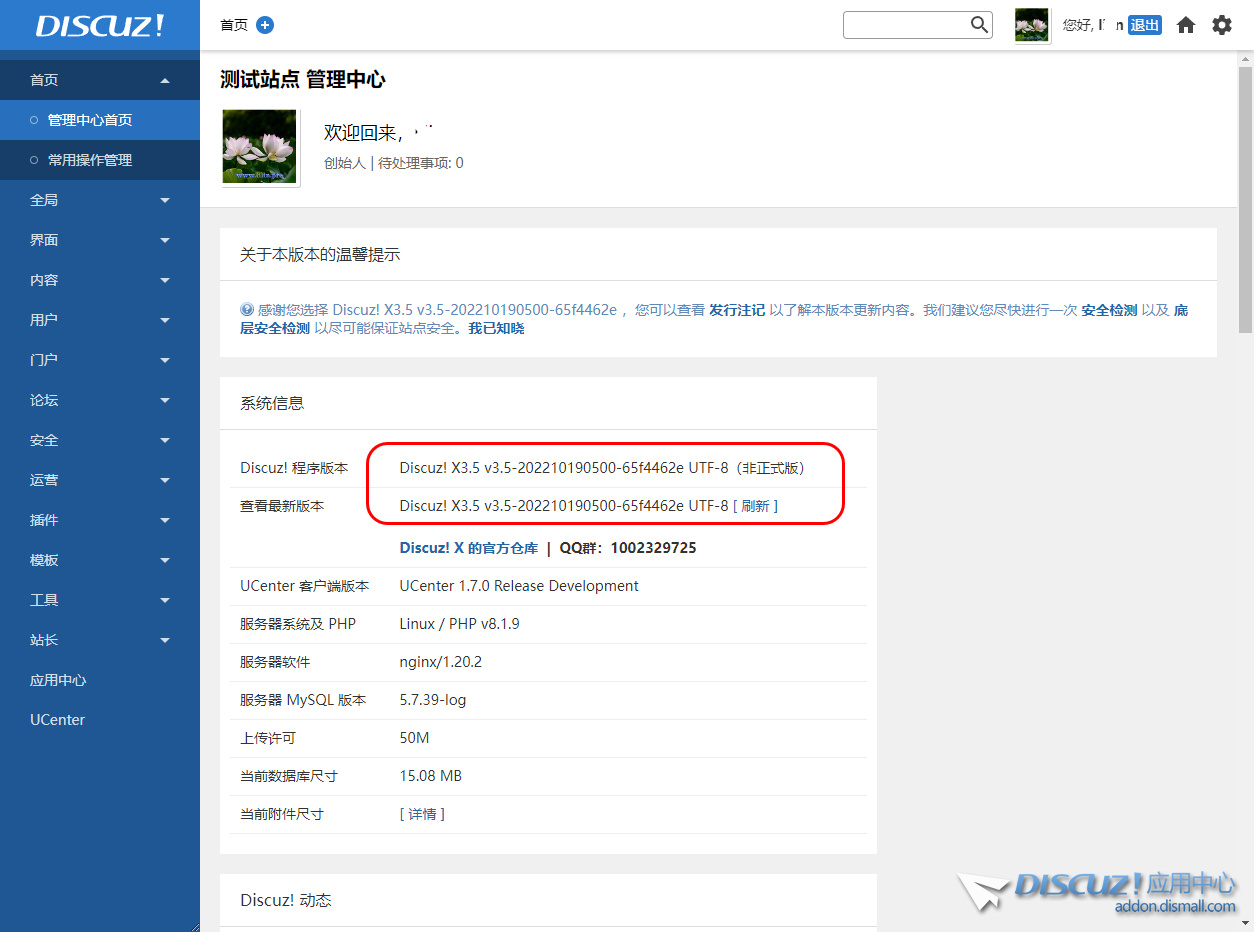The height and width of the screenshot is (932, 1254).
Task: Collapse the 首页 sidebar section
Action: (x=100, y=80)
